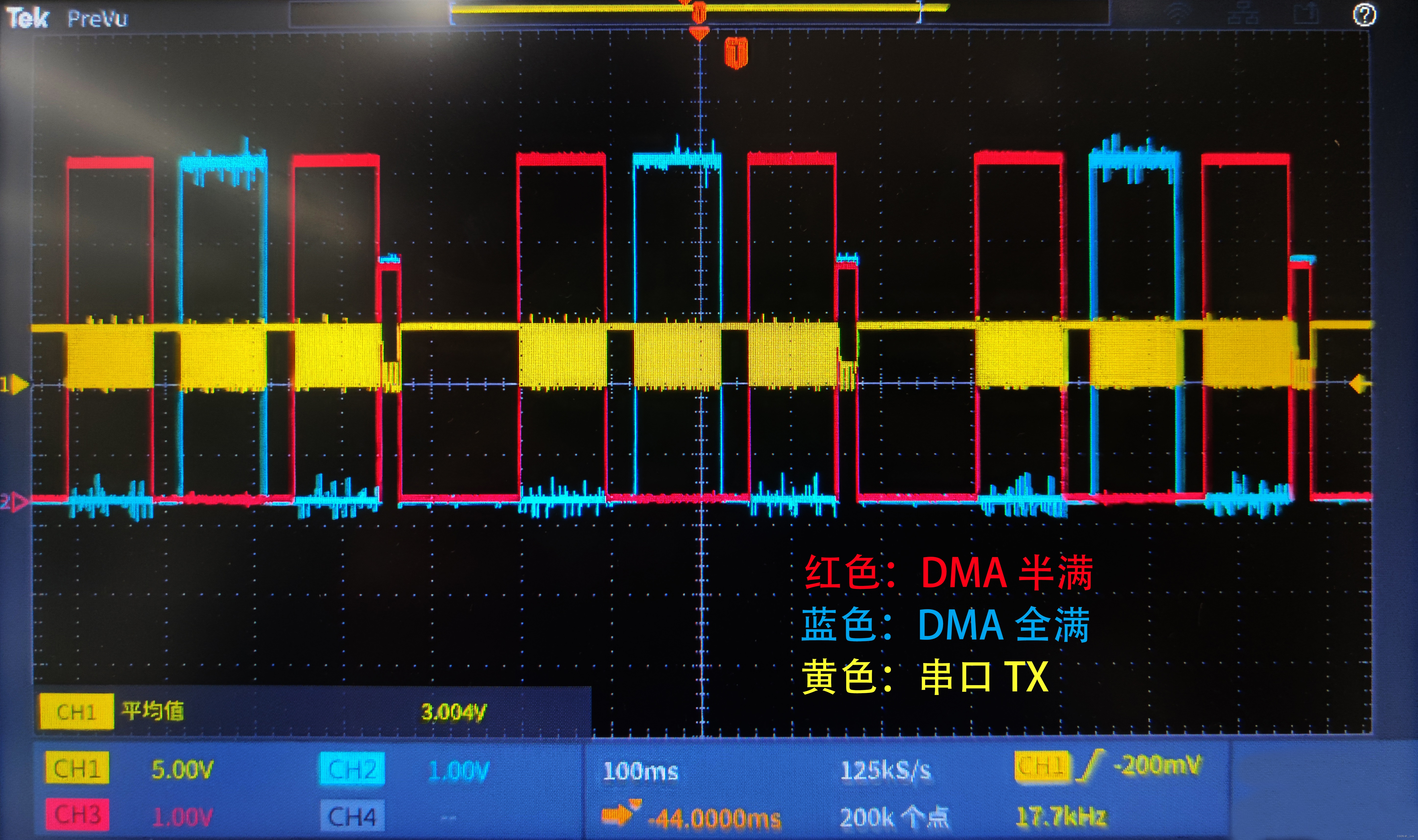Select the CH1 平均值 measurement badge

(76, 712)
